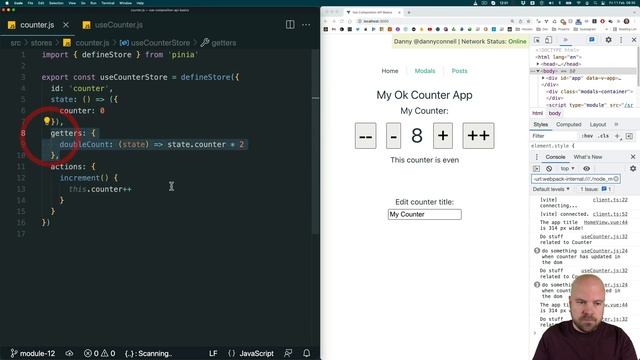Click the cloud publish changes icon
Image resolution: width=640 pixels, height=360 pixels.
pyautogui.click(x=69, y=353)
